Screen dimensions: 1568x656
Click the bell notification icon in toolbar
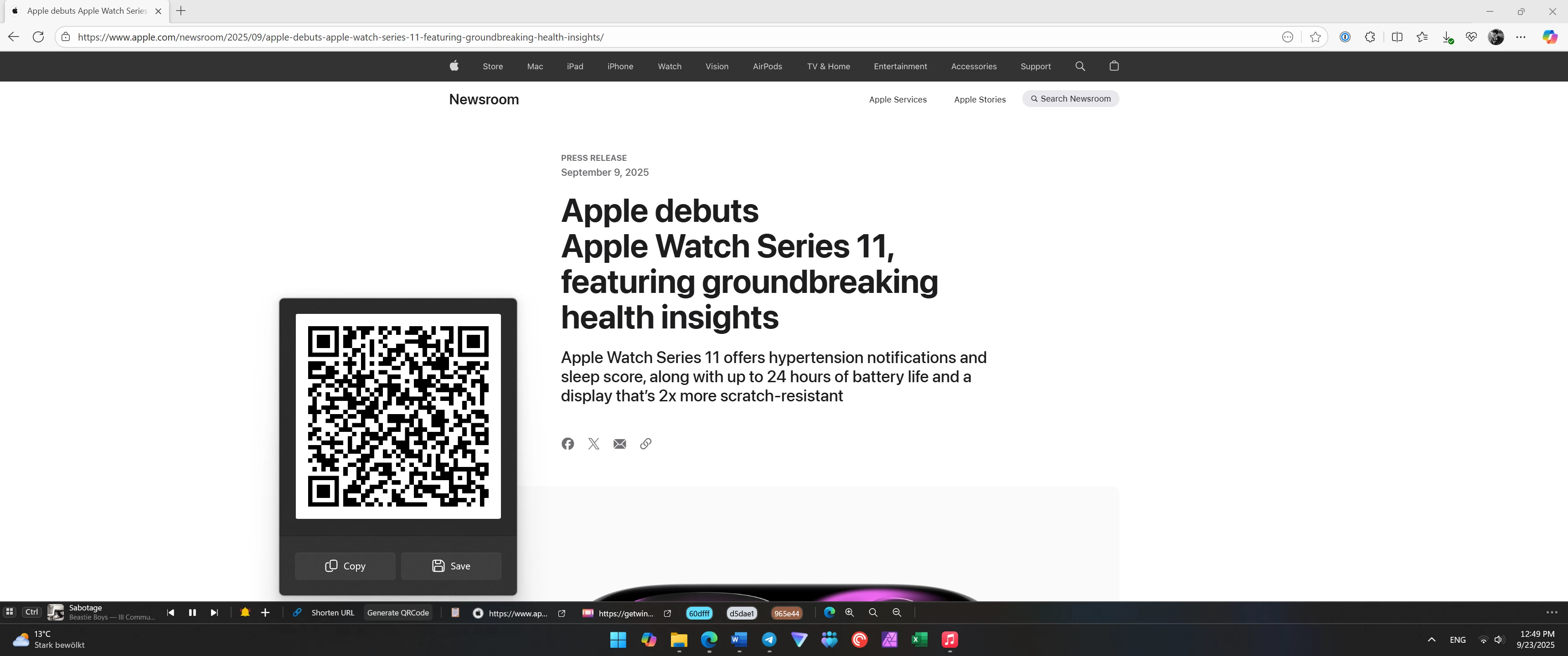pos(245,613)
